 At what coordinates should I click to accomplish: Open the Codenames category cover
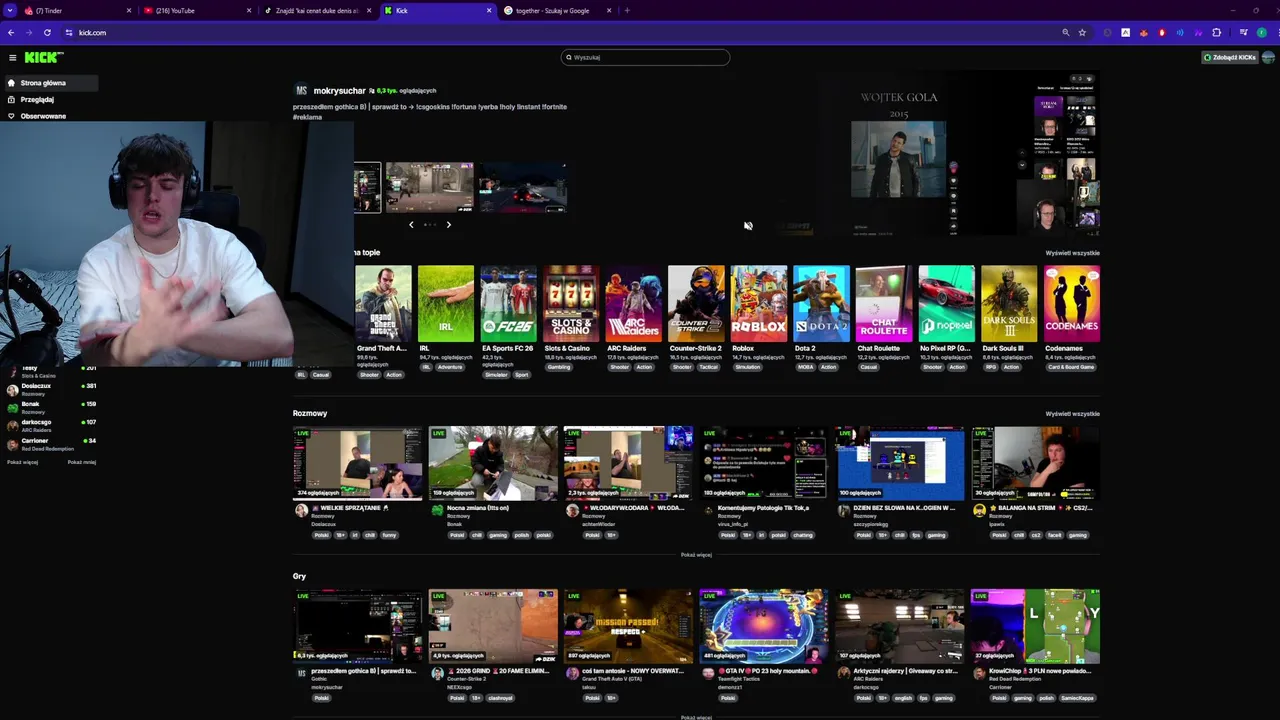point(1072,303)
